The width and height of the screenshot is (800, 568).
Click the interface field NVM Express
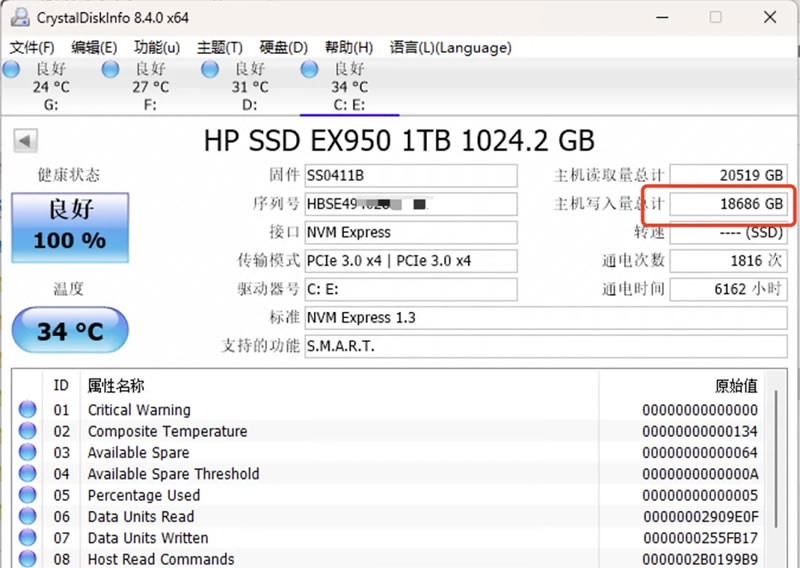click(x=411, y=232)
